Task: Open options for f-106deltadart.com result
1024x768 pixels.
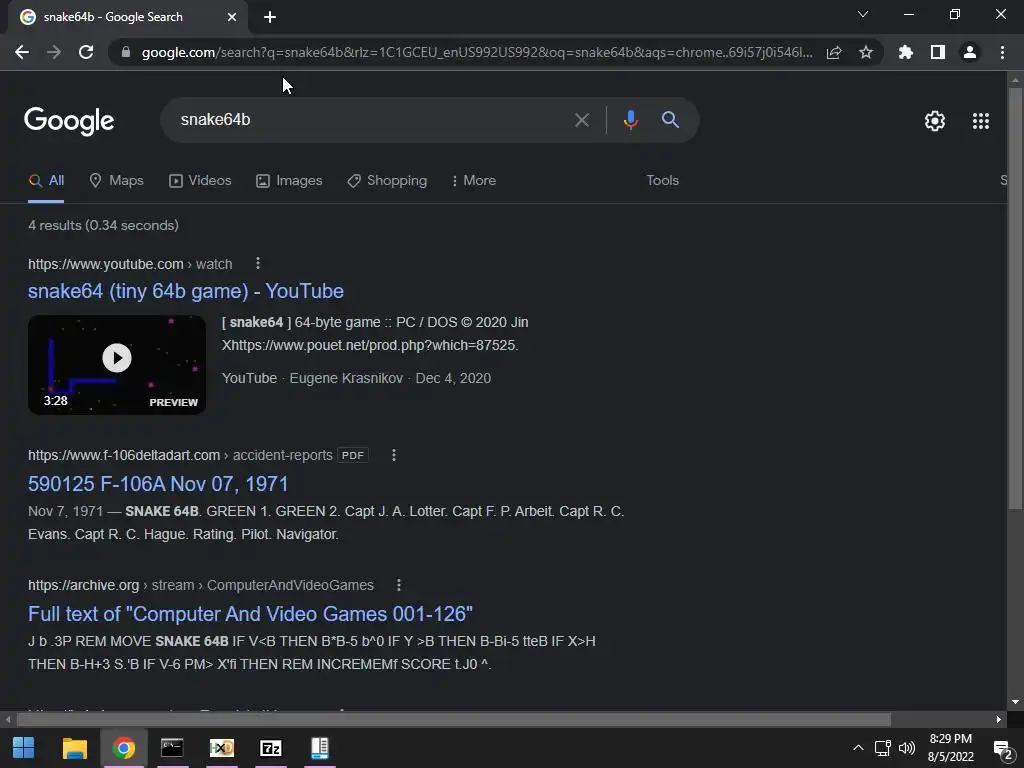Action: pyautogui.click(x=394, y=455)
